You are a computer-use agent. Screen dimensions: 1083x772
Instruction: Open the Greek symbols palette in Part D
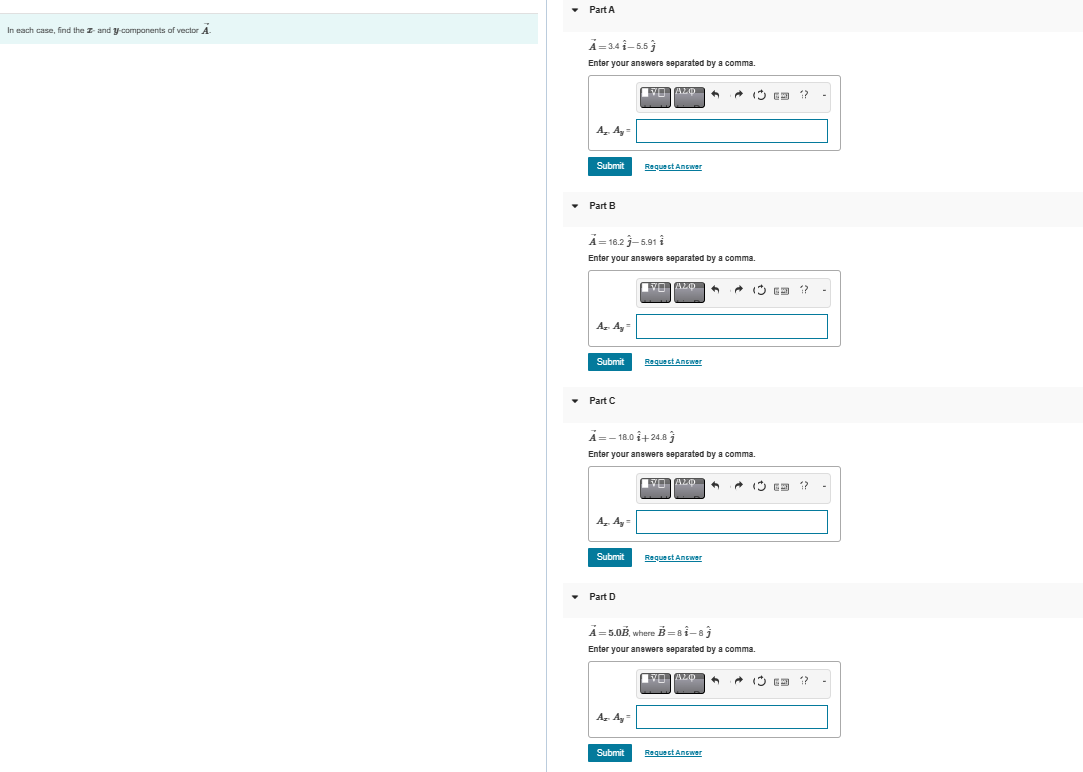point(689,682)
